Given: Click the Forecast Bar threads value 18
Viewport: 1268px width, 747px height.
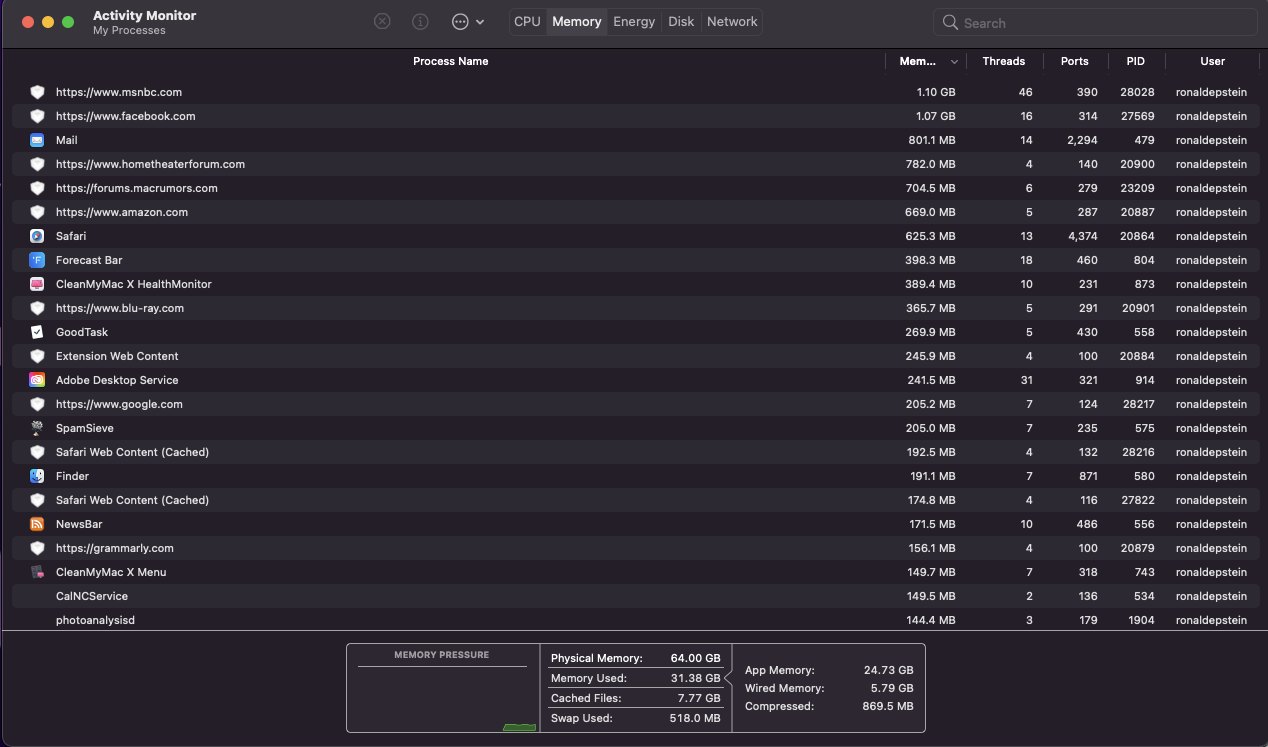Looking at the screenshot, I should click(1026, 260).
